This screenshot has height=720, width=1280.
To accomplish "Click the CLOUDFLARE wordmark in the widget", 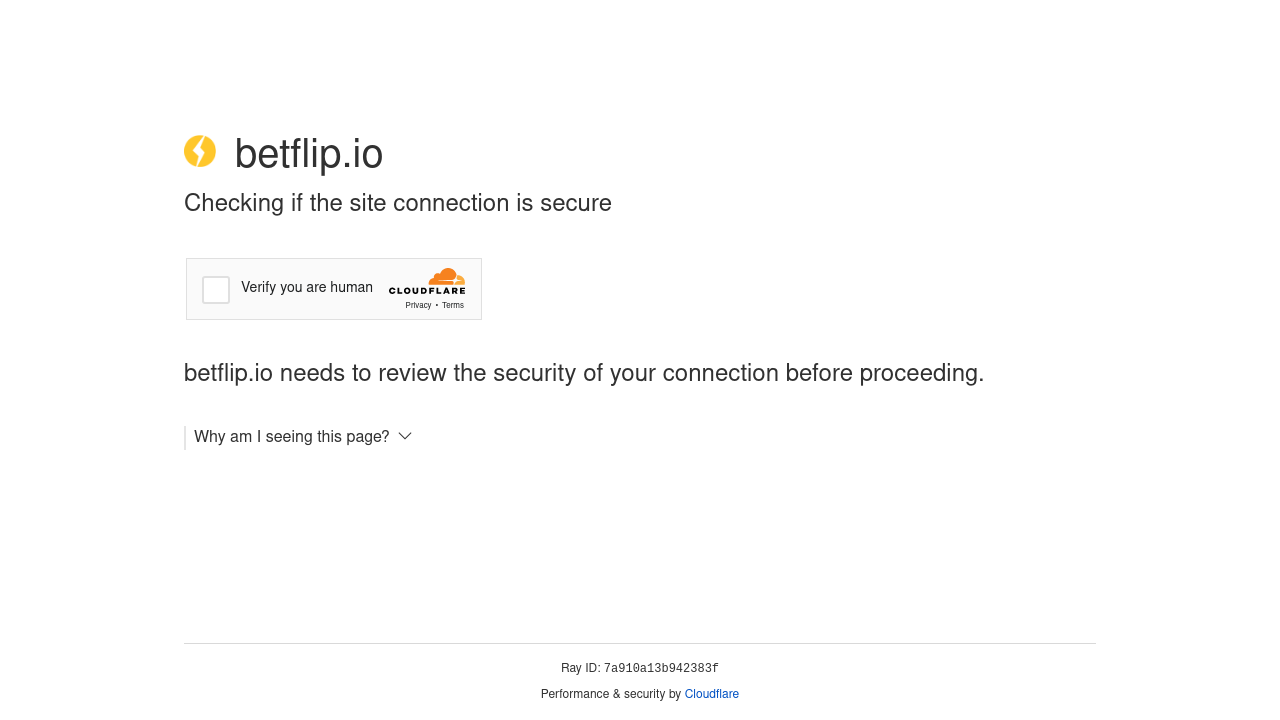I will pyautogui.click(x=427, y=291).
